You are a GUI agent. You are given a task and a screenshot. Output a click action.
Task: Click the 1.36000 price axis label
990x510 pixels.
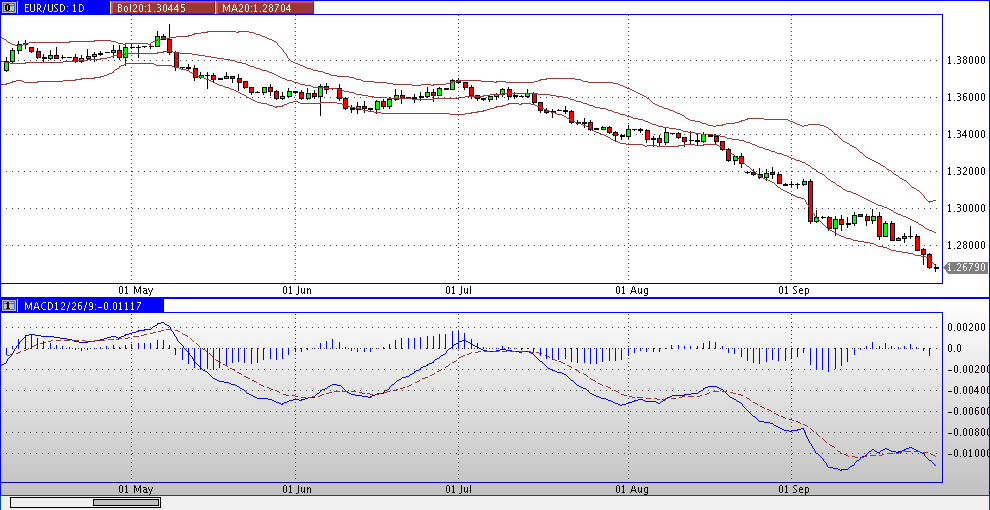coord(967,98)
